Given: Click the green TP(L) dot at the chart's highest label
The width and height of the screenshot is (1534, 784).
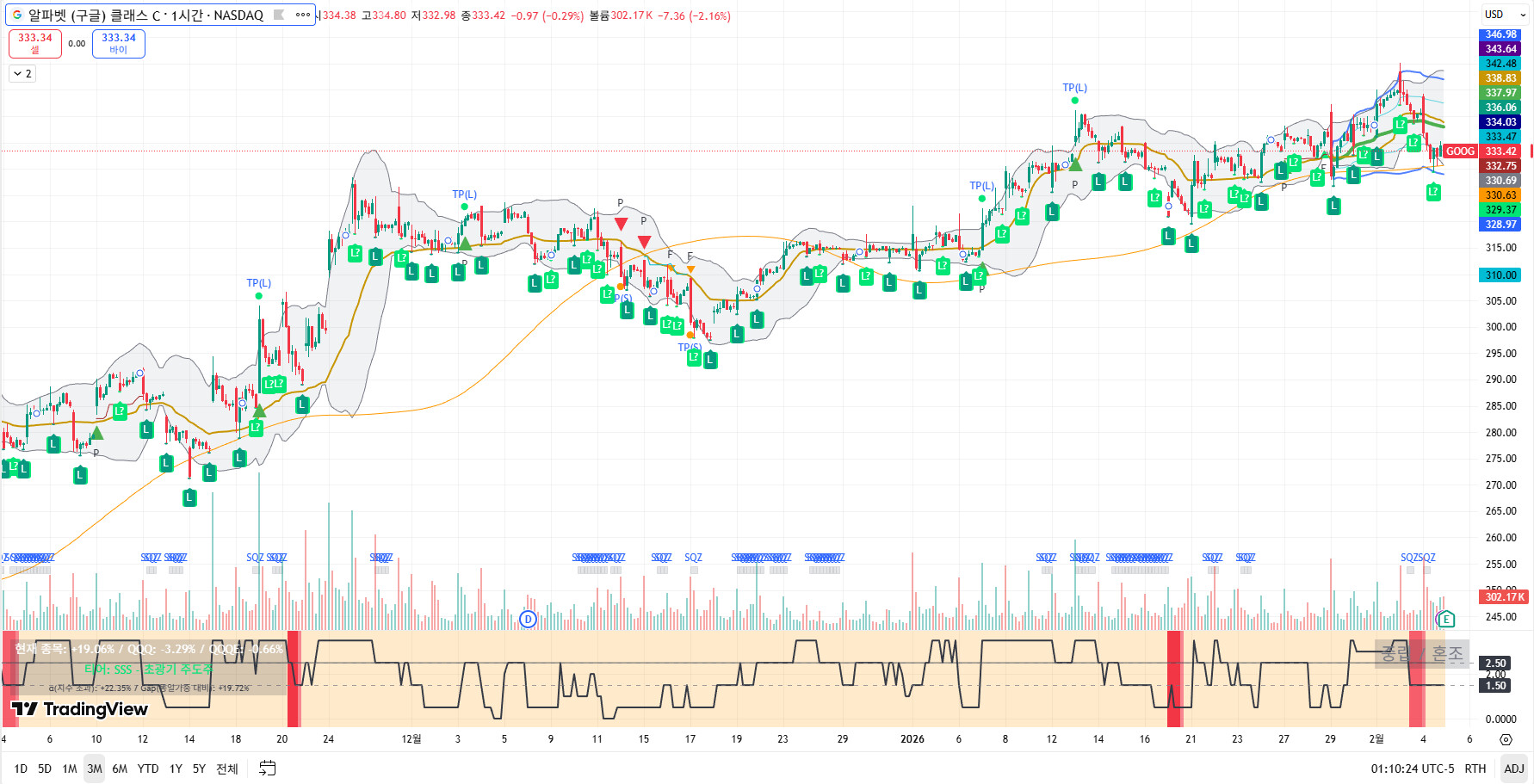Looking at the screenshot, I should click(1074, 101).
